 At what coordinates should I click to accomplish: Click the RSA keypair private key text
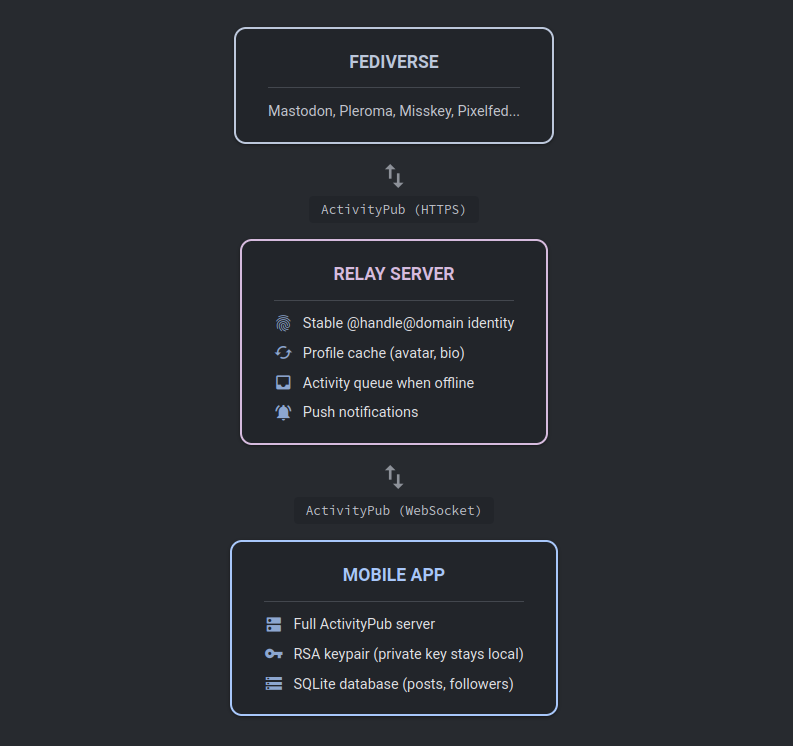pos(408,654)
